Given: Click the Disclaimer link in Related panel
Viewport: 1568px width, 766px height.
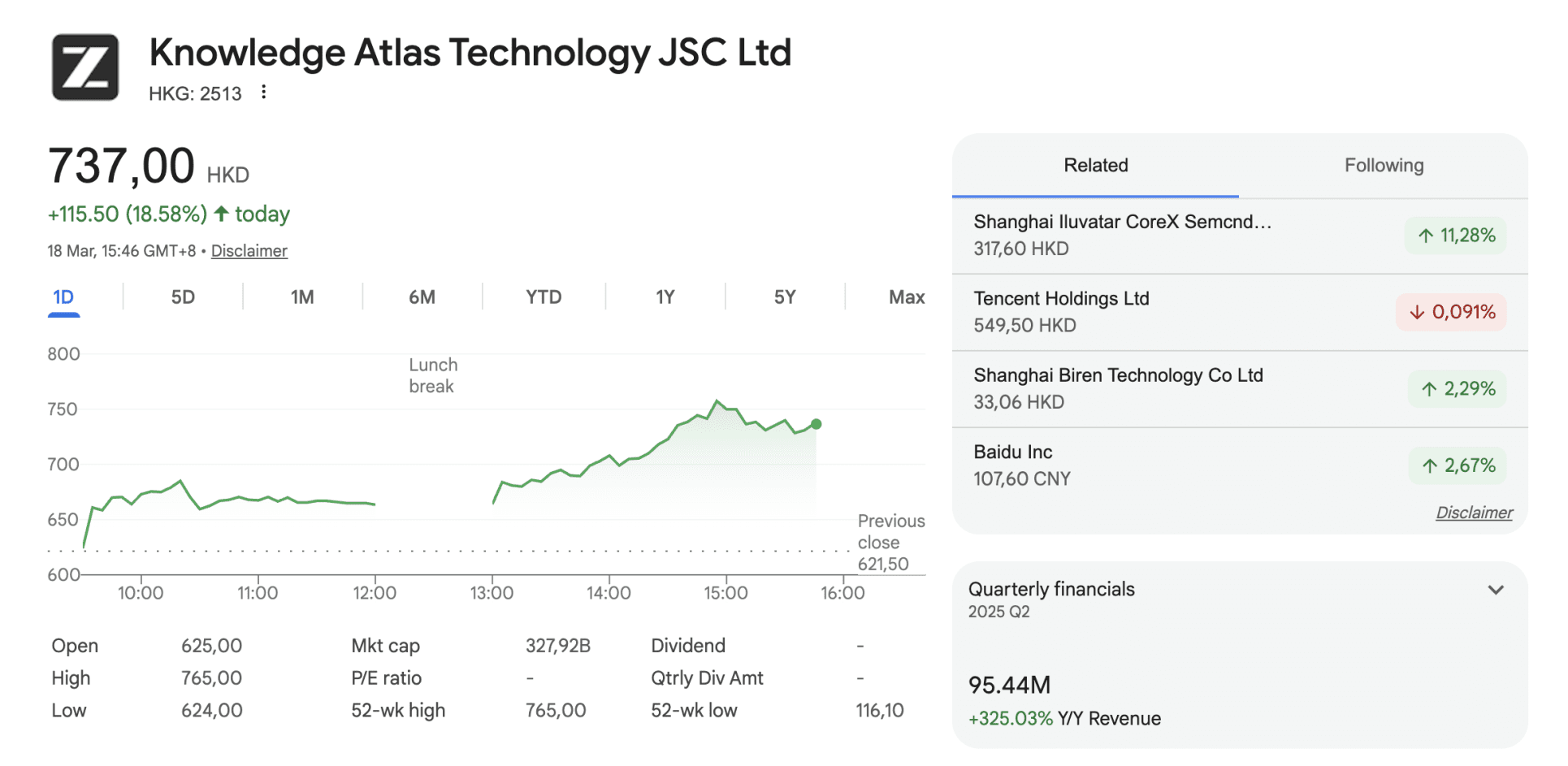Looking at the screenshot, I should [x=1474, y=513].
